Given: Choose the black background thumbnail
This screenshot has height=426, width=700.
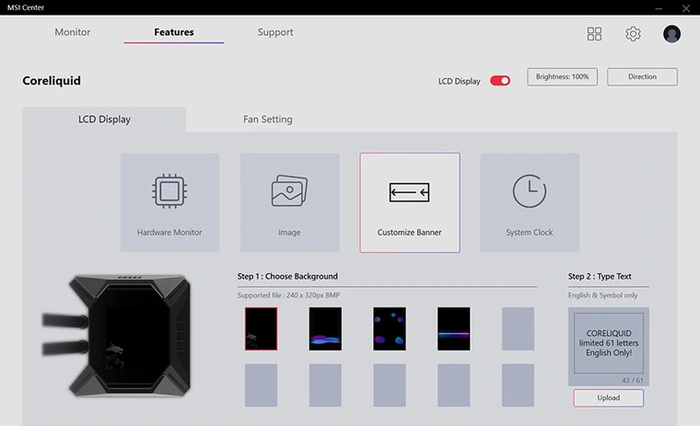Looking at the screenshot, I should pos(261,329).
